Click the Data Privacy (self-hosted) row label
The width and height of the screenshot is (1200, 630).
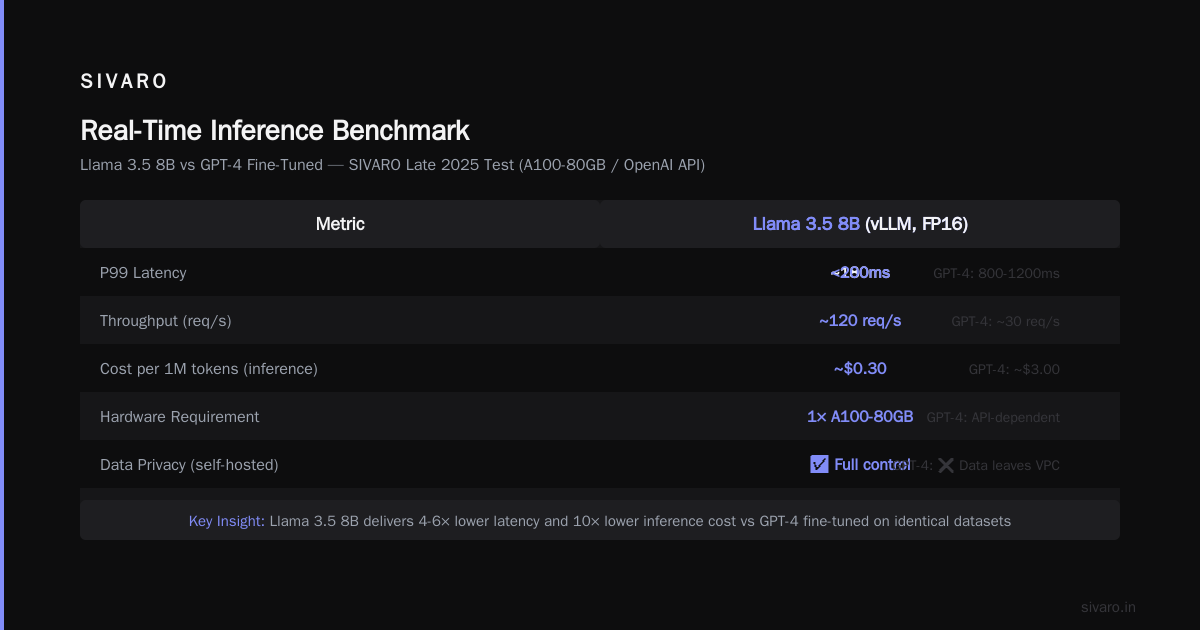(x=189, y=465)
